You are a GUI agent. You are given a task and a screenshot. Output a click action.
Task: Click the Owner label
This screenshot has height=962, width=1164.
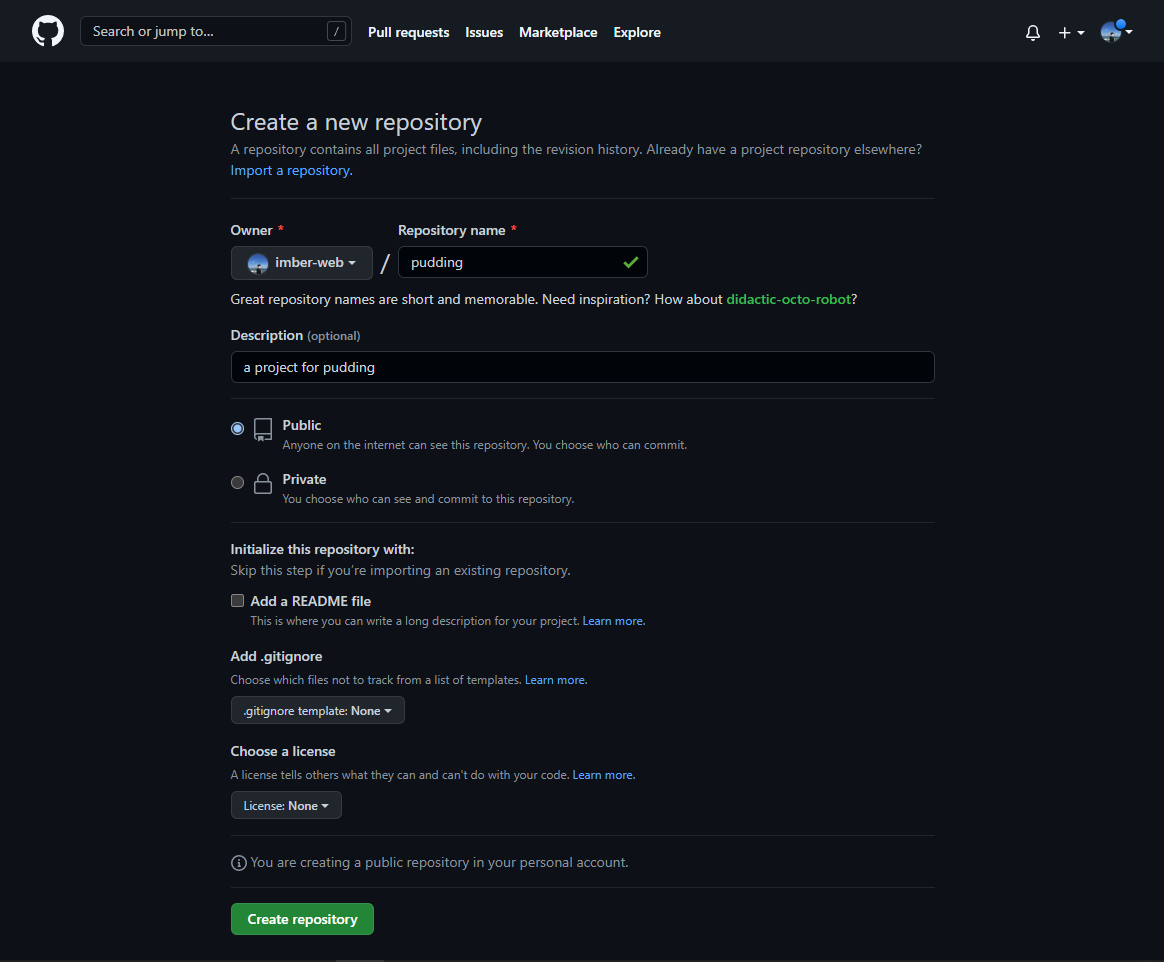(252, 230)
